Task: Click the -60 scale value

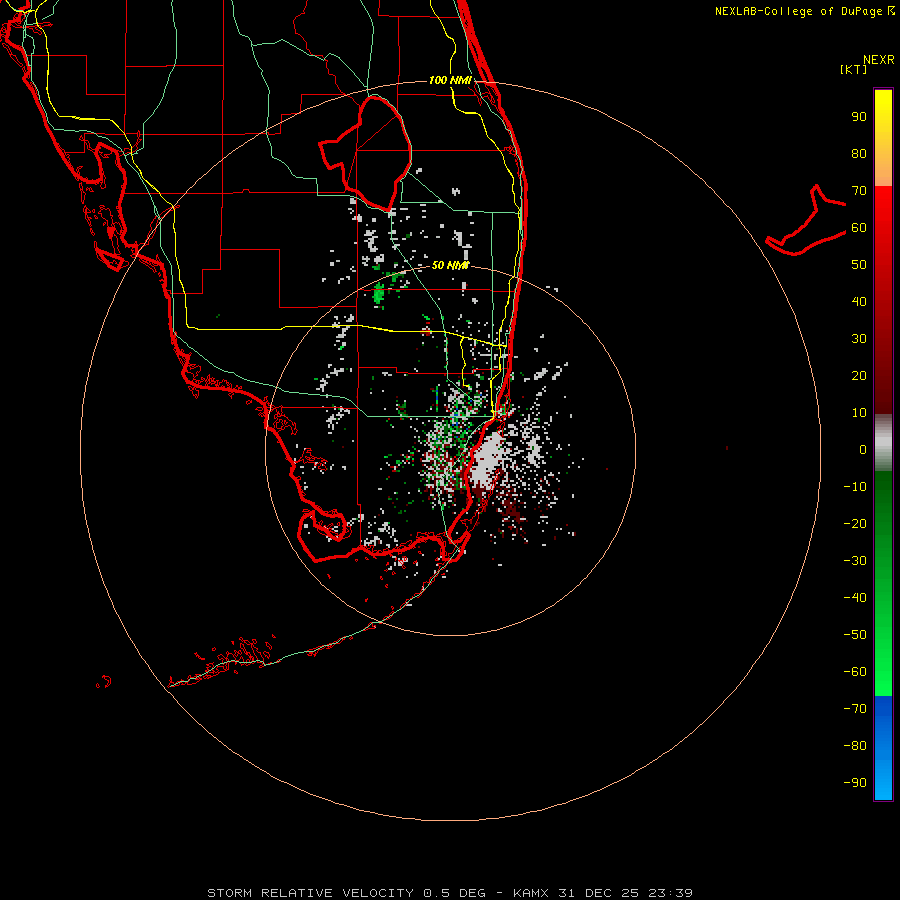Action: [x=855, y=672]
